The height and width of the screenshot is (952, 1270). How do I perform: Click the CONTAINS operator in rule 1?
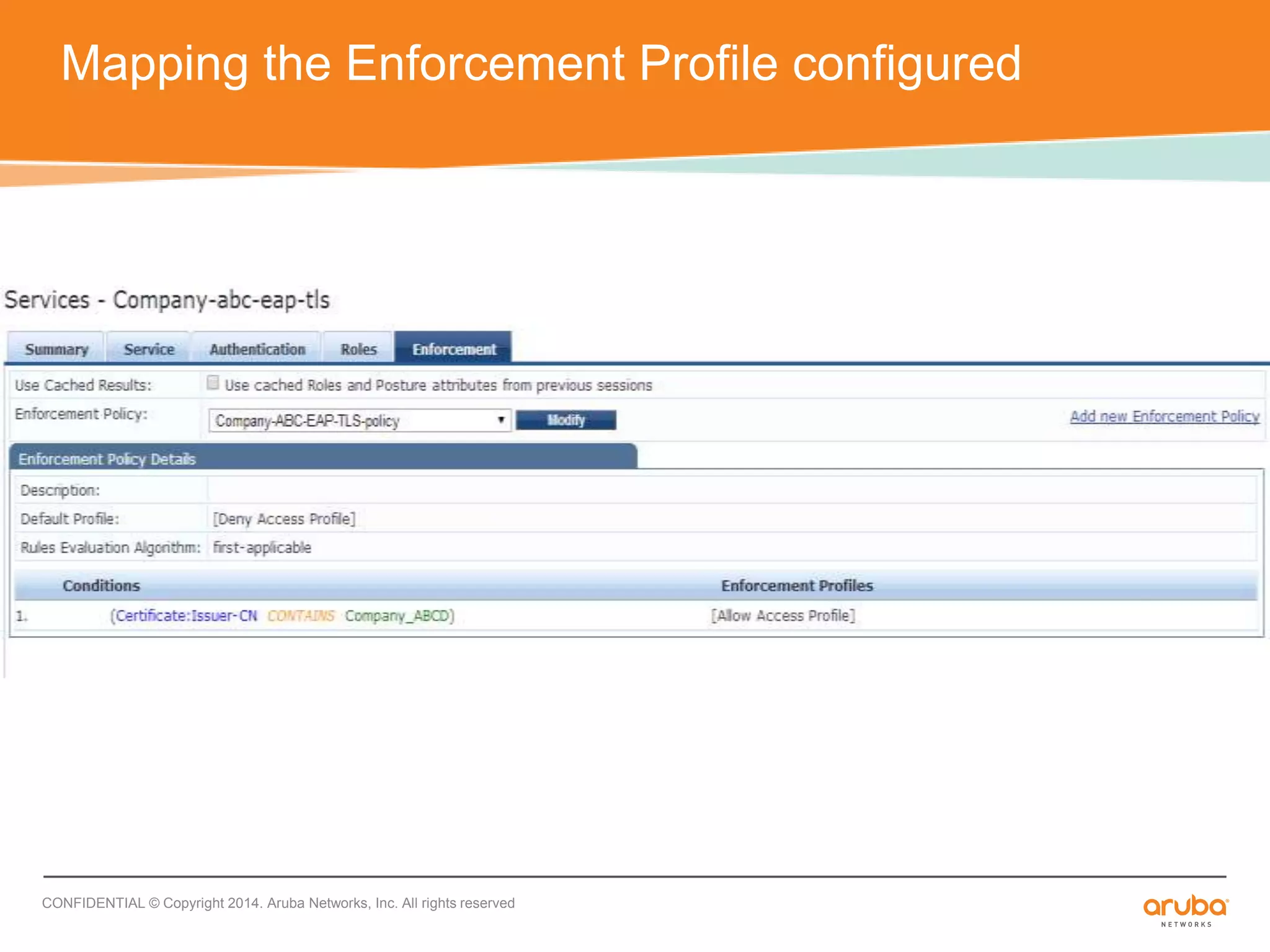pyautogui.click(x=301, y=615)
